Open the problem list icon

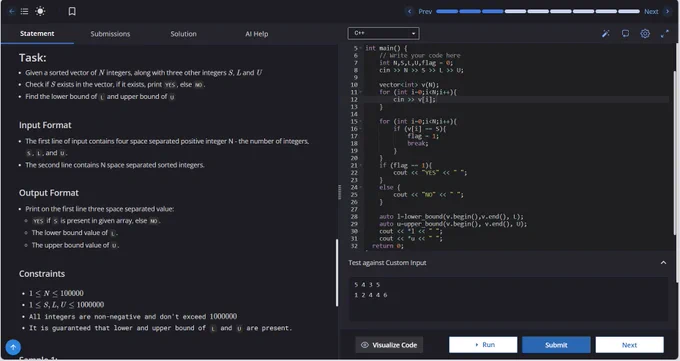coord(25,11)
